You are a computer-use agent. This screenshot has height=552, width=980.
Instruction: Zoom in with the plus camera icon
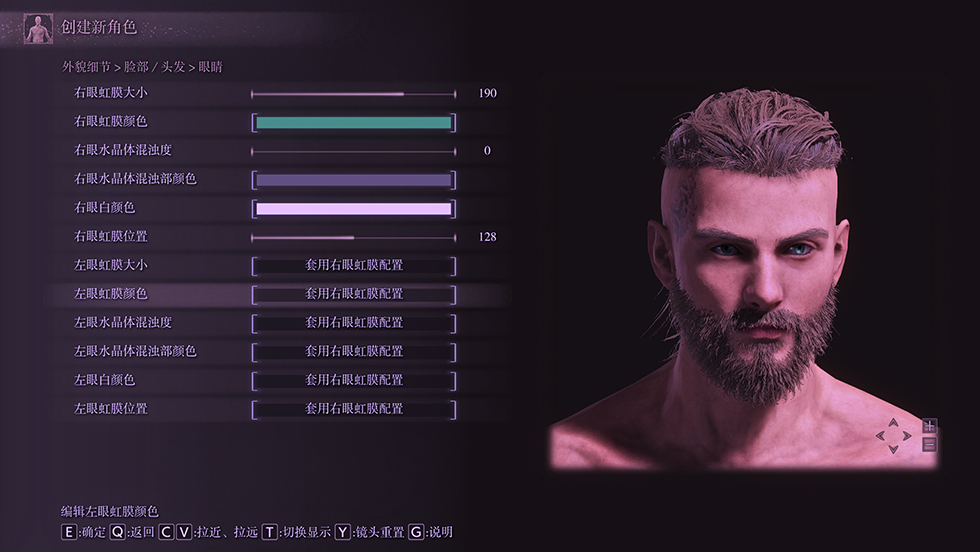coord(929,426)
